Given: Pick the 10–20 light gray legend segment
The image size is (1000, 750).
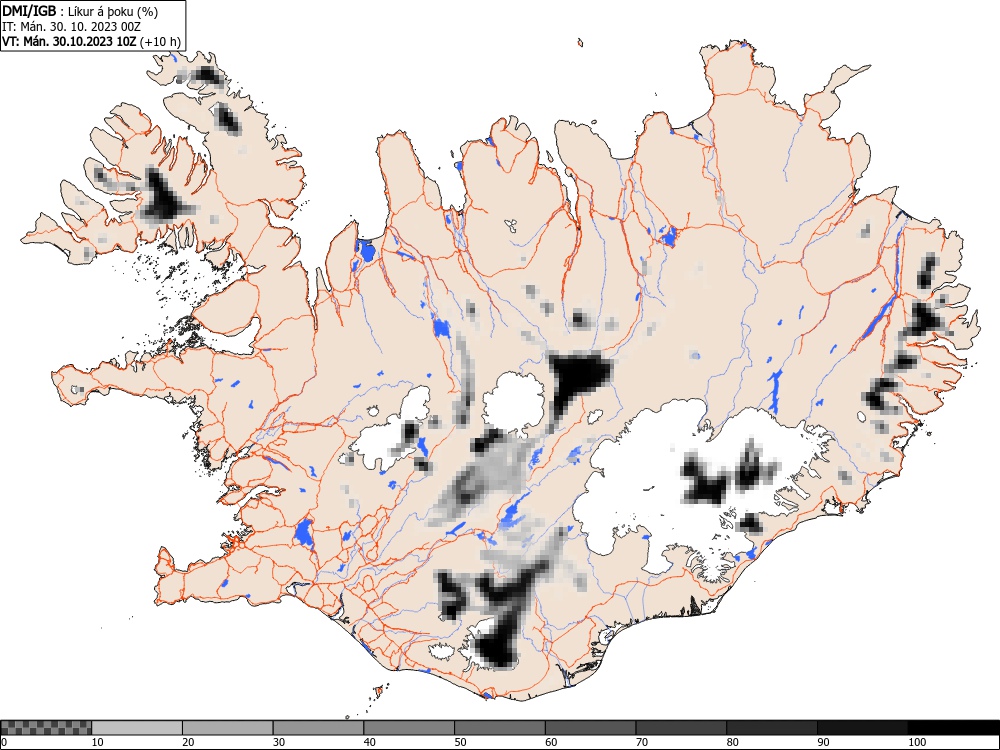Looking at the screenshot, I should [x=137, y=728].
